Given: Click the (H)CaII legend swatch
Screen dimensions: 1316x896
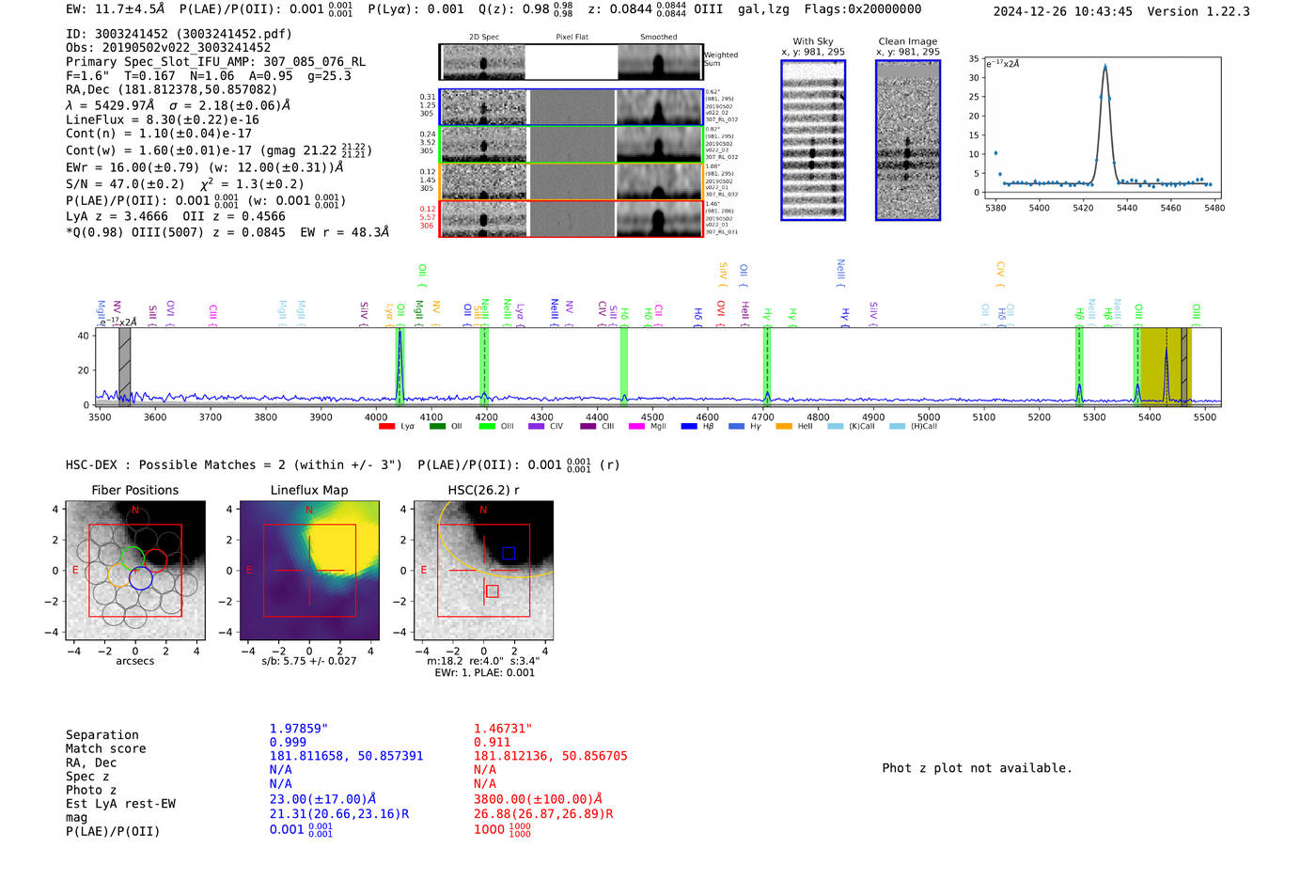Looking at the screenshot, I should [898, 426].
